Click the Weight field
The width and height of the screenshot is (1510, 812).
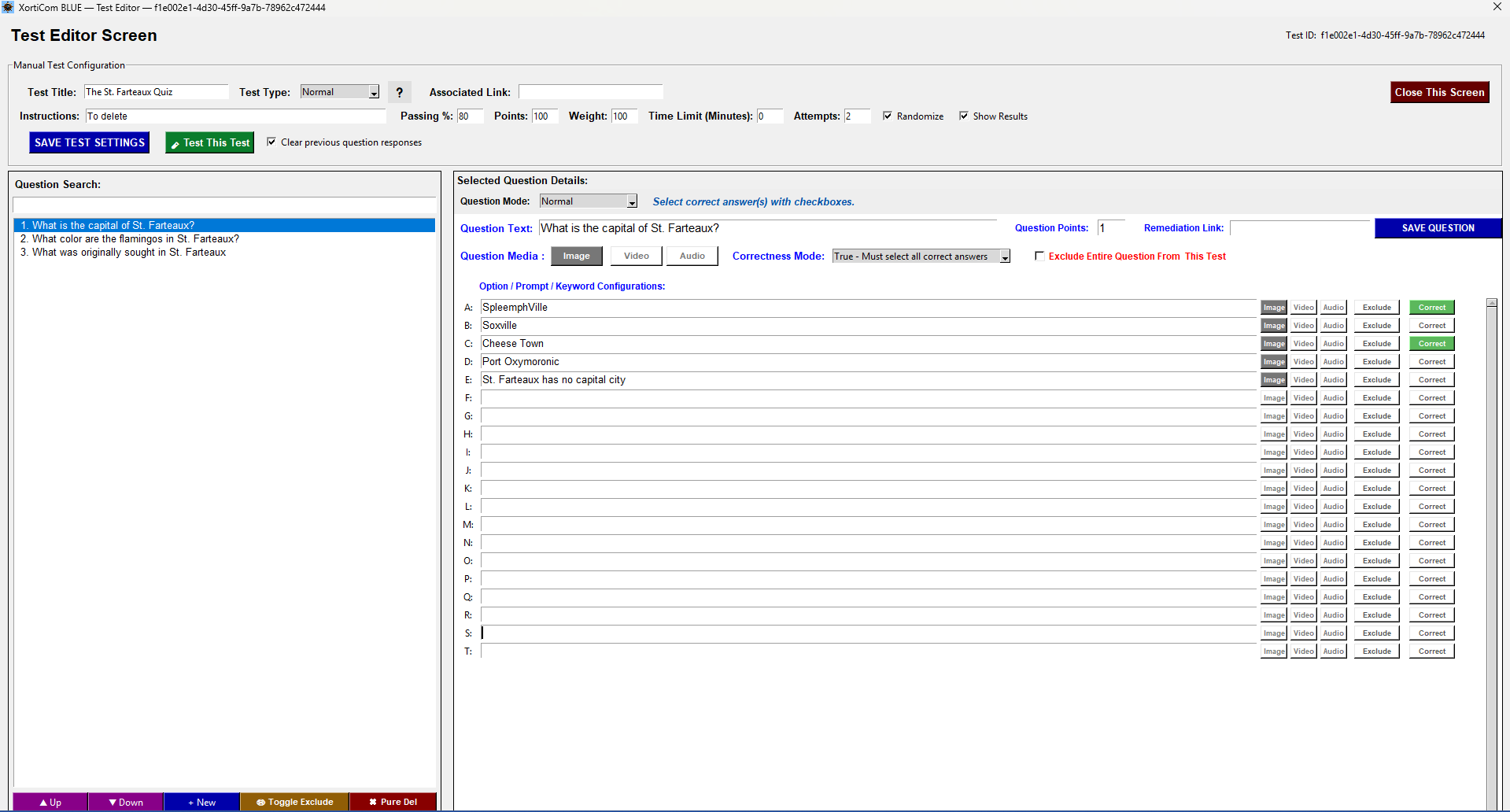tap(625, 116)
